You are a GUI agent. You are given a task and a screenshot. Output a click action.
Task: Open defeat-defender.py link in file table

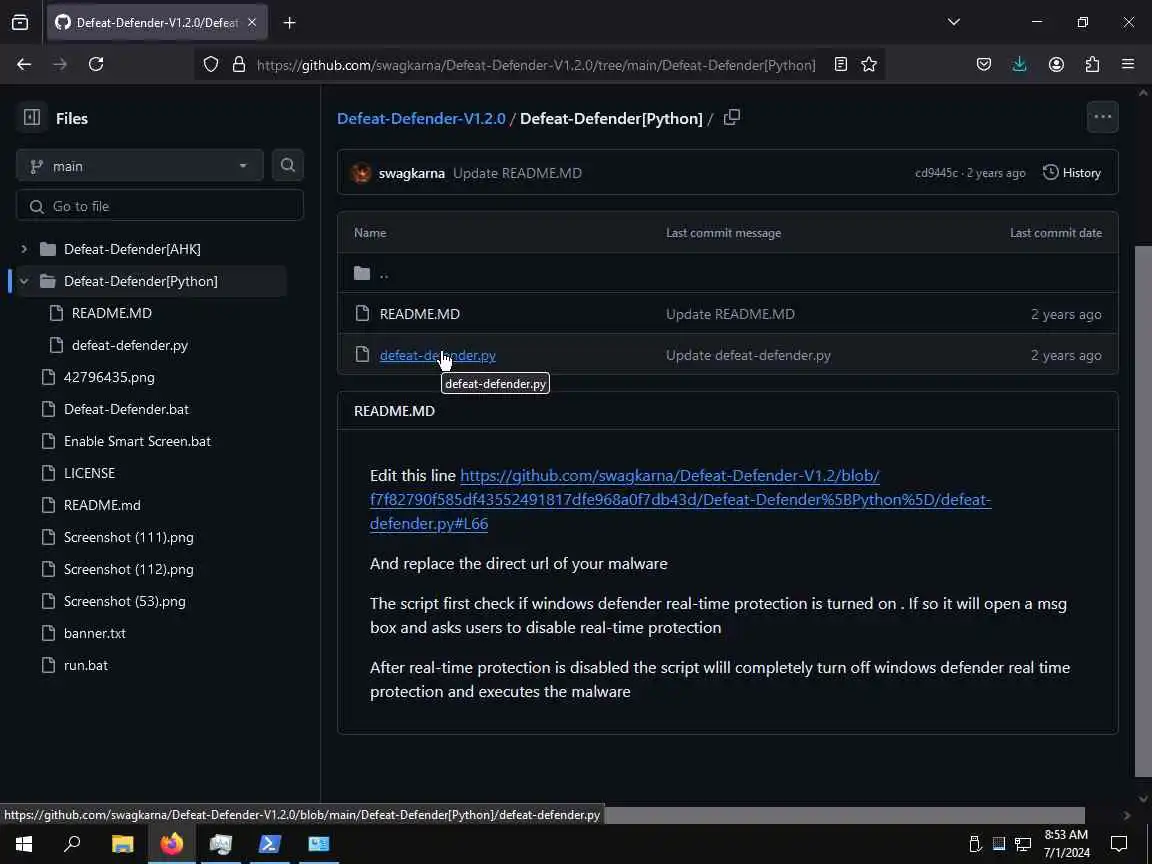(x=437, y=355)
